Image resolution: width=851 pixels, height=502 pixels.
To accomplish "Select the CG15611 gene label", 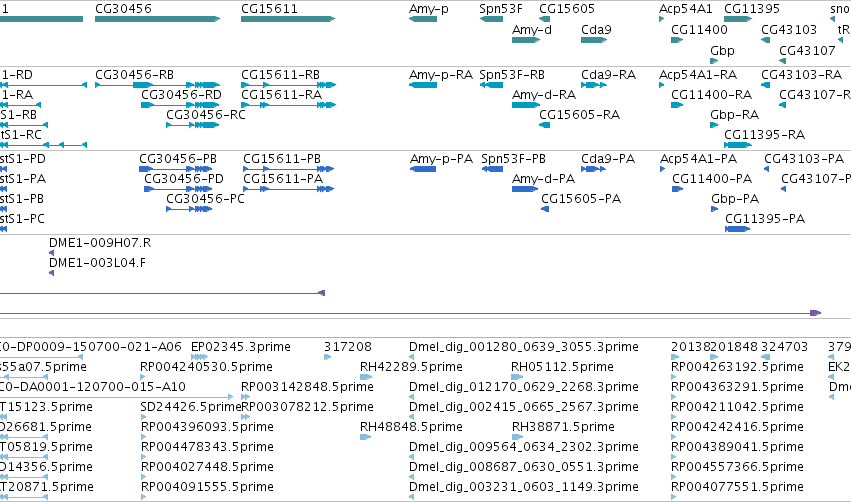I will pos(269,9).
